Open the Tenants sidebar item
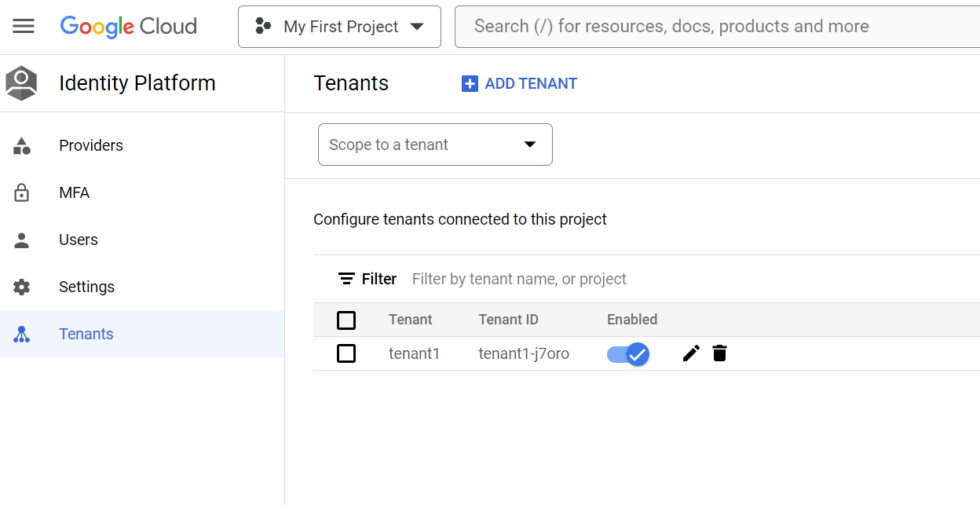The width and height of the screenshot is (980, 505). tap(142, 334)
